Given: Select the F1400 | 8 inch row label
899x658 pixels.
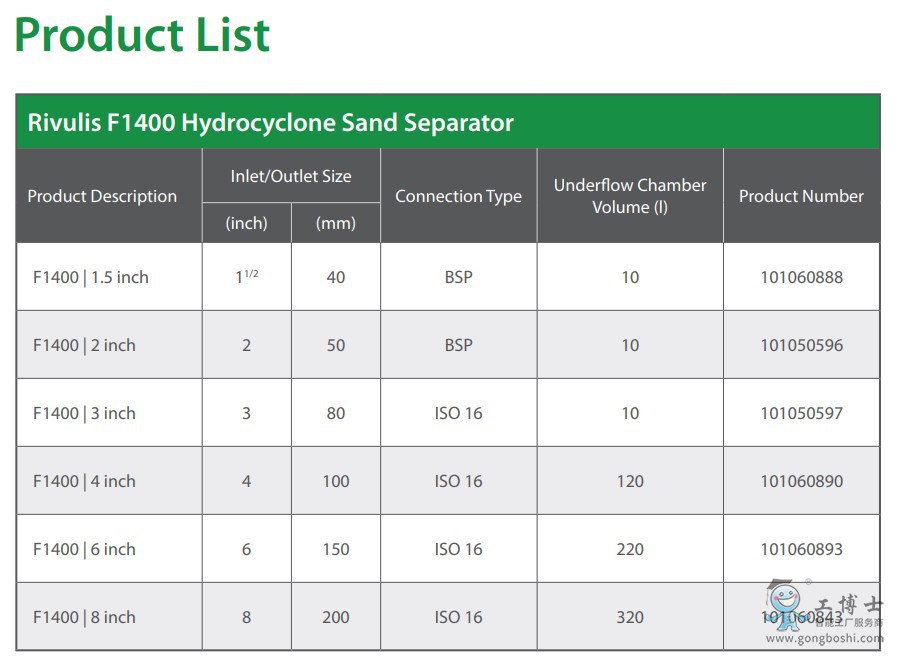Looking at the screenshot, I should point(84,617).
